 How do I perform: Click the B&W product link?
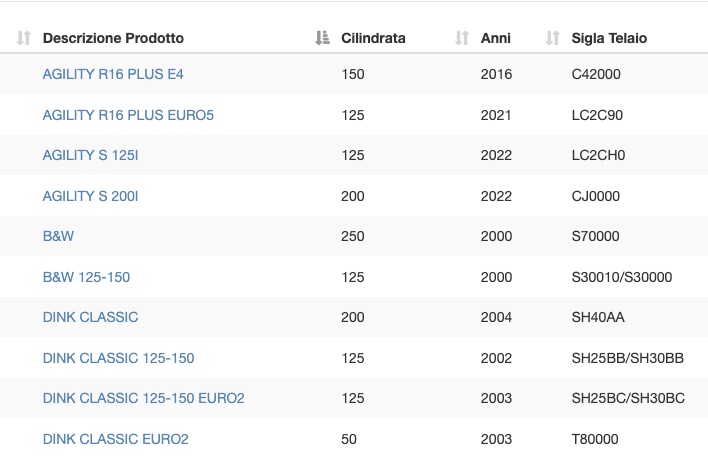coord(58,236)
